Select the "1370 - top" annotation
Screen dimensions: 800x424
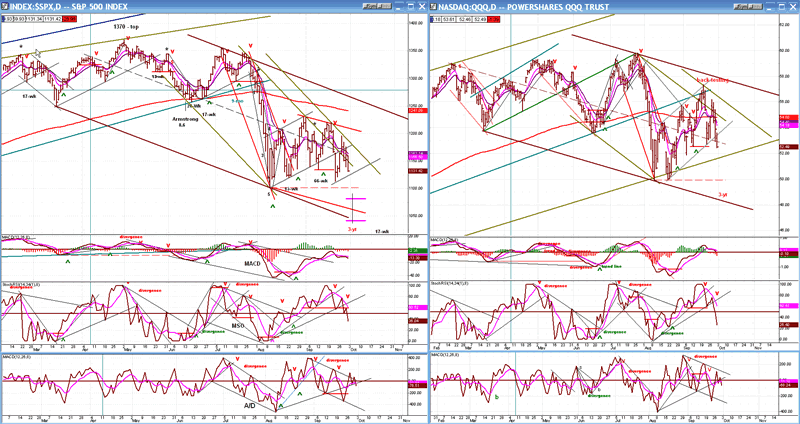pyautogui.click(x=127, y=29)
